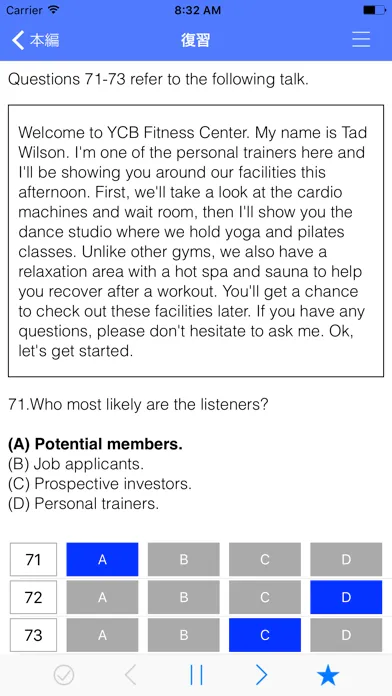Image resolution: width=392 pixels, height=696 pixels.
Task: Tap the talk passage text box
Action: click(x=196, y=241)
